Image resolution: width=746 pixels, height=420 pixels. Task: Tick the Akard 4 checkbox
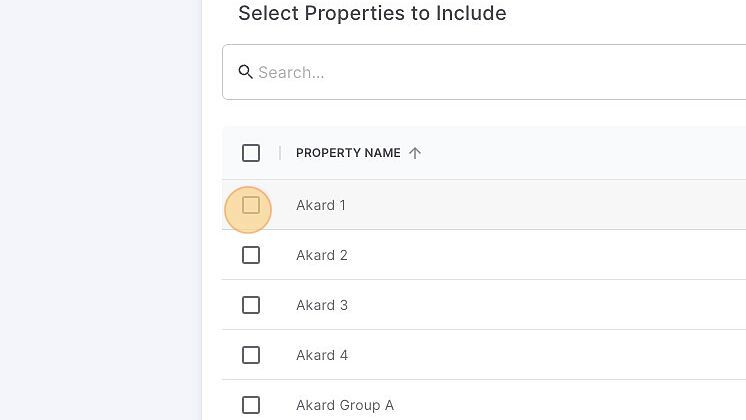click(251, 355)
